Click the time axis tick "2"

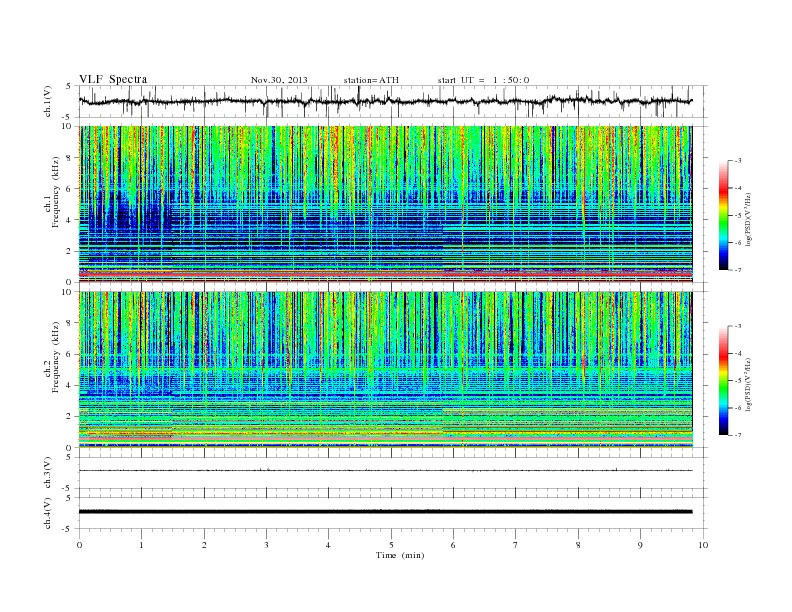(204, 545)
